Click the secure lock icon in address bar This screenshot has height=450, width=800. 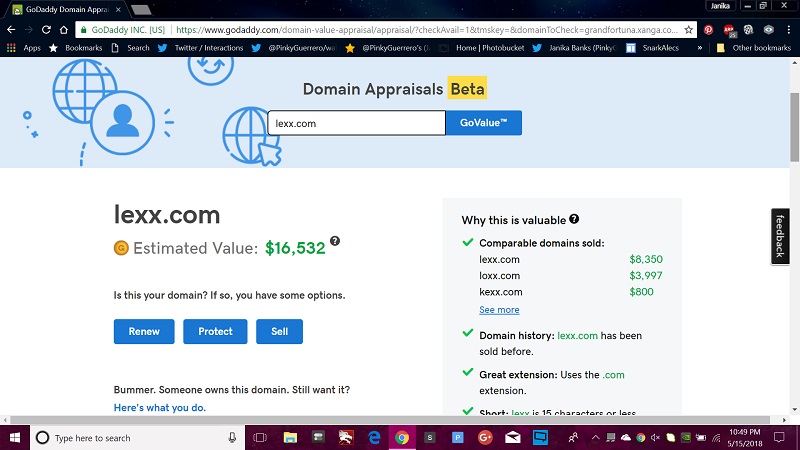point(84,30)
